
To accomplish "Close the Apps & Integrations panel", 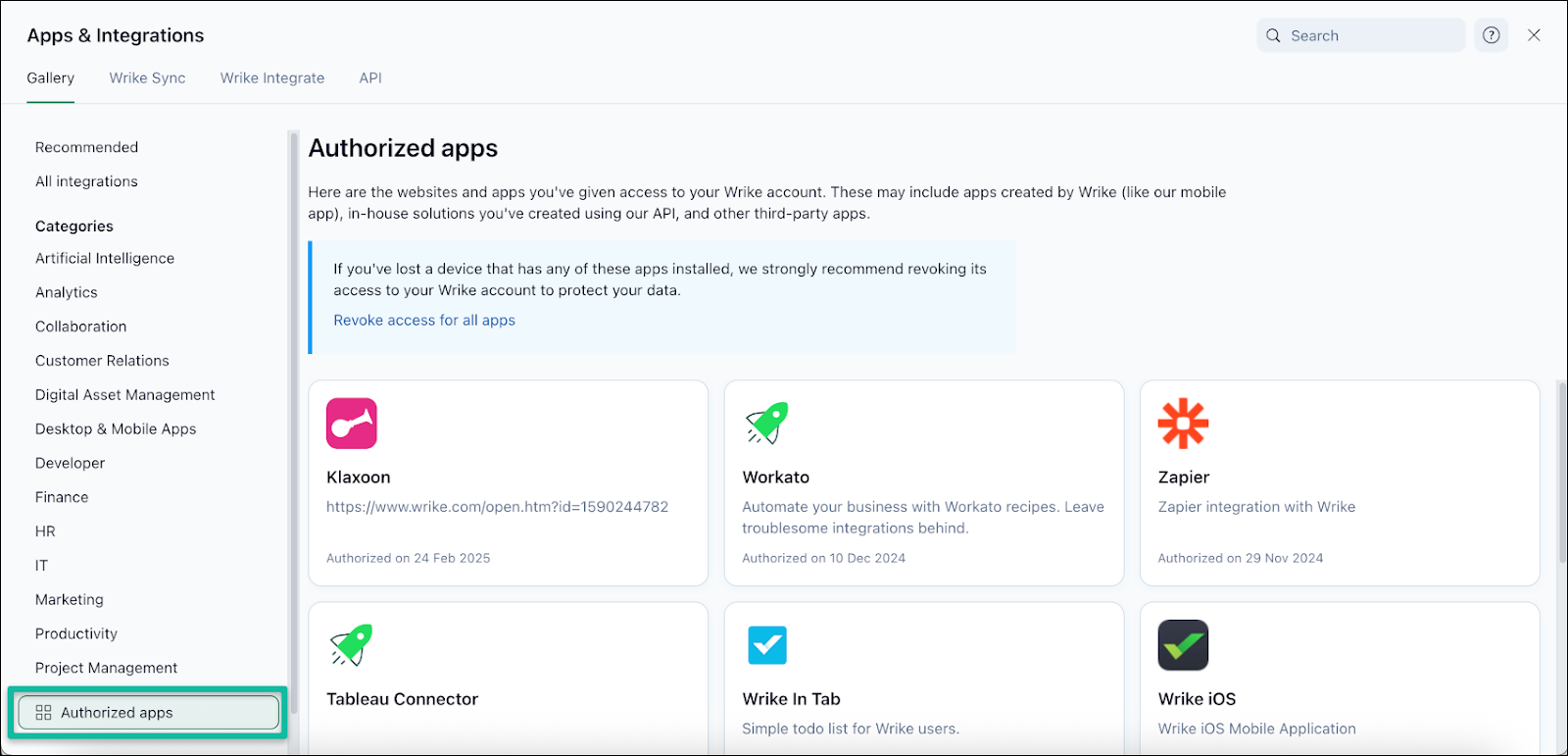I will click(1535, 35).
